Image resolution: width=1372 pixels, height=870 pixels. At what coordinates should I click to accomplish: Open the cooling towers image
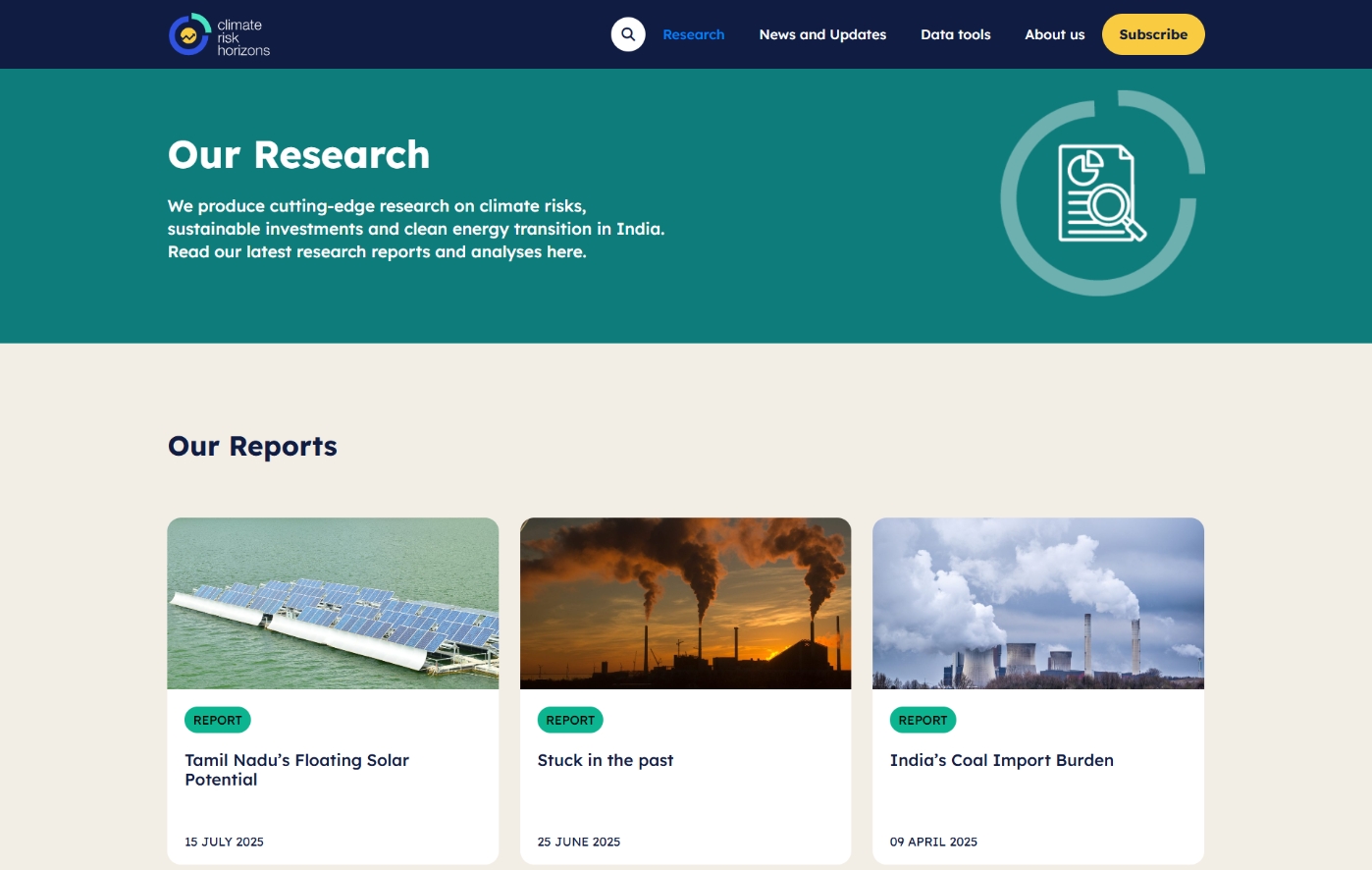[x=1037, y=603]
